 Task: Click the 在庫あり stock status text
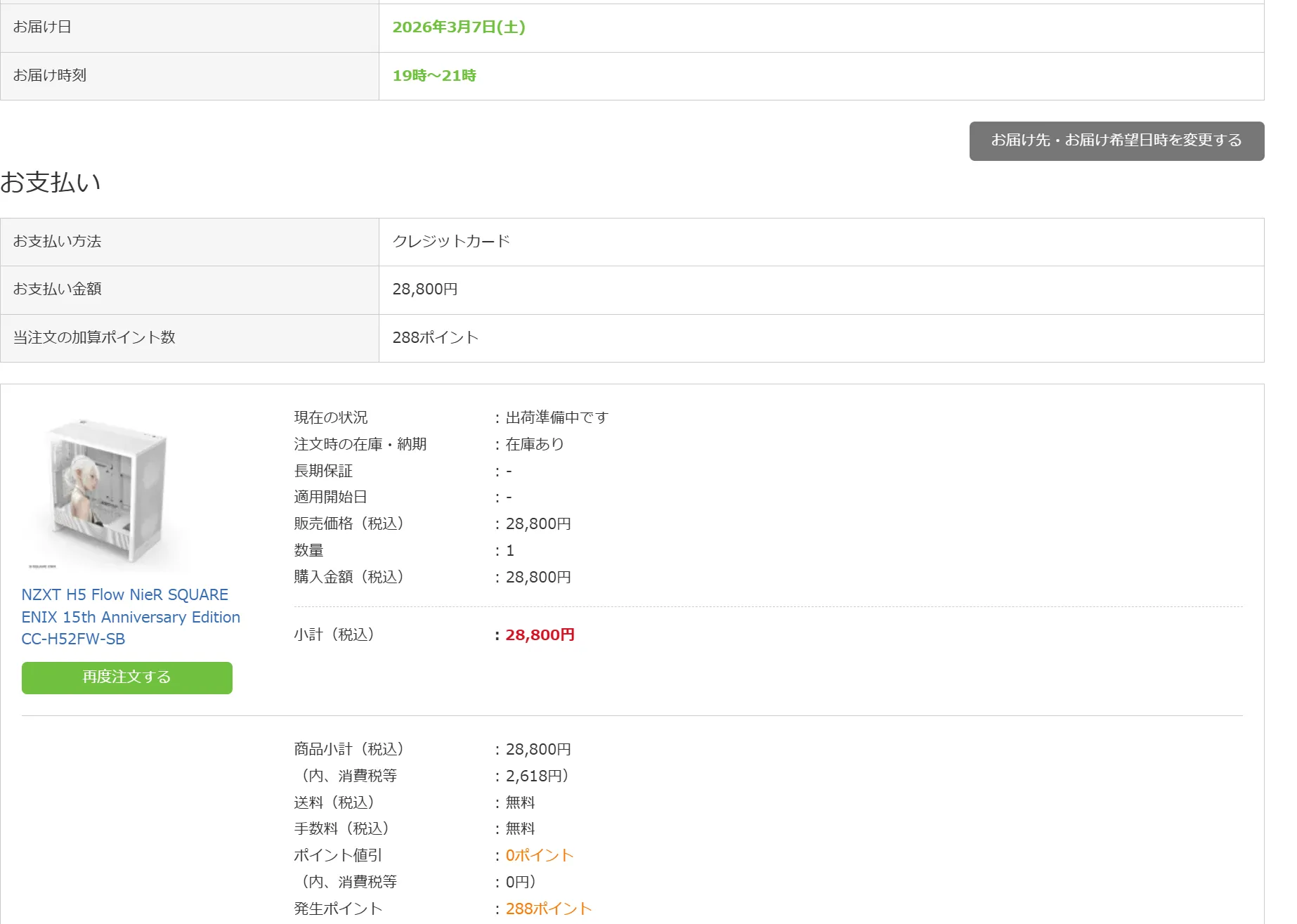tap(534, 444)
